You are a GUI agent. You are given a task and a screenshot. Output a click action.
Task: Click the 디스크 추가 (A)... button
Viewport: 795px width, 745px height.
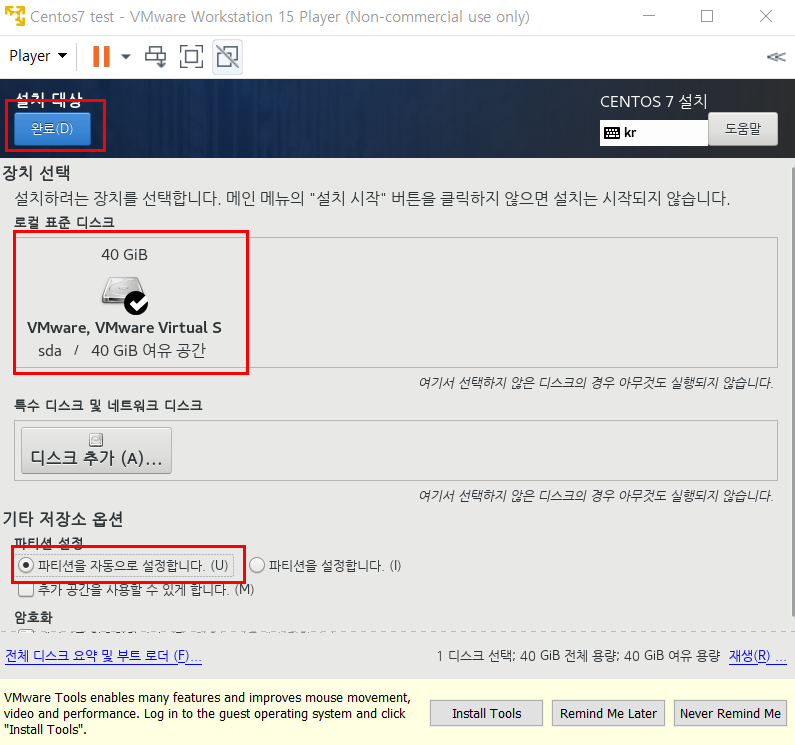coord(96,451)
